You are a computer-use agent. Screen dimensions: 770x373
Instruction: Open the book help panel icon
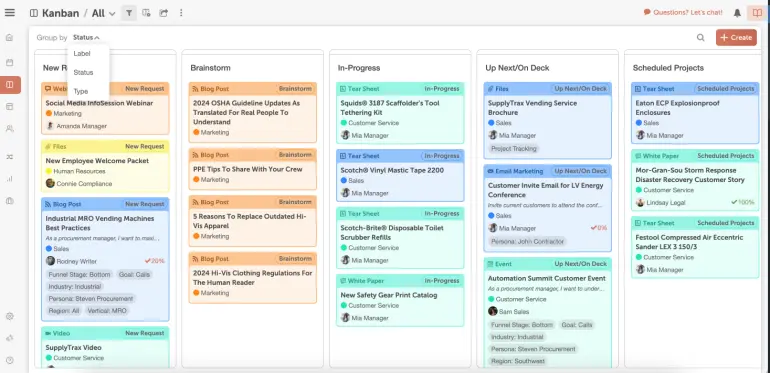[x=757, y=13]
